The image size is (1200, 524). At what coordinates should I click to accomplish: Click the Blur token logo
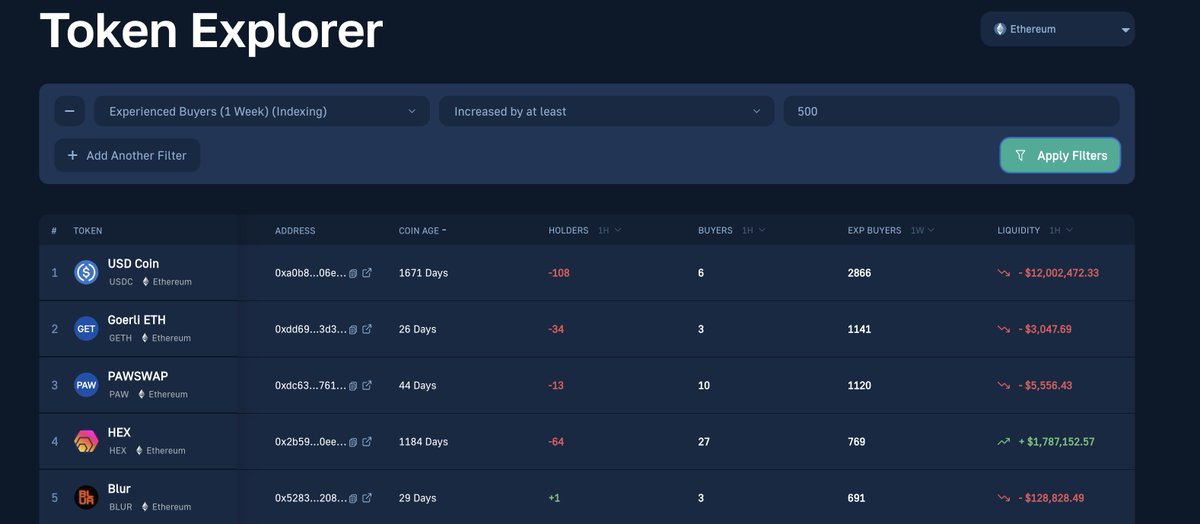[x=86, y=497]
